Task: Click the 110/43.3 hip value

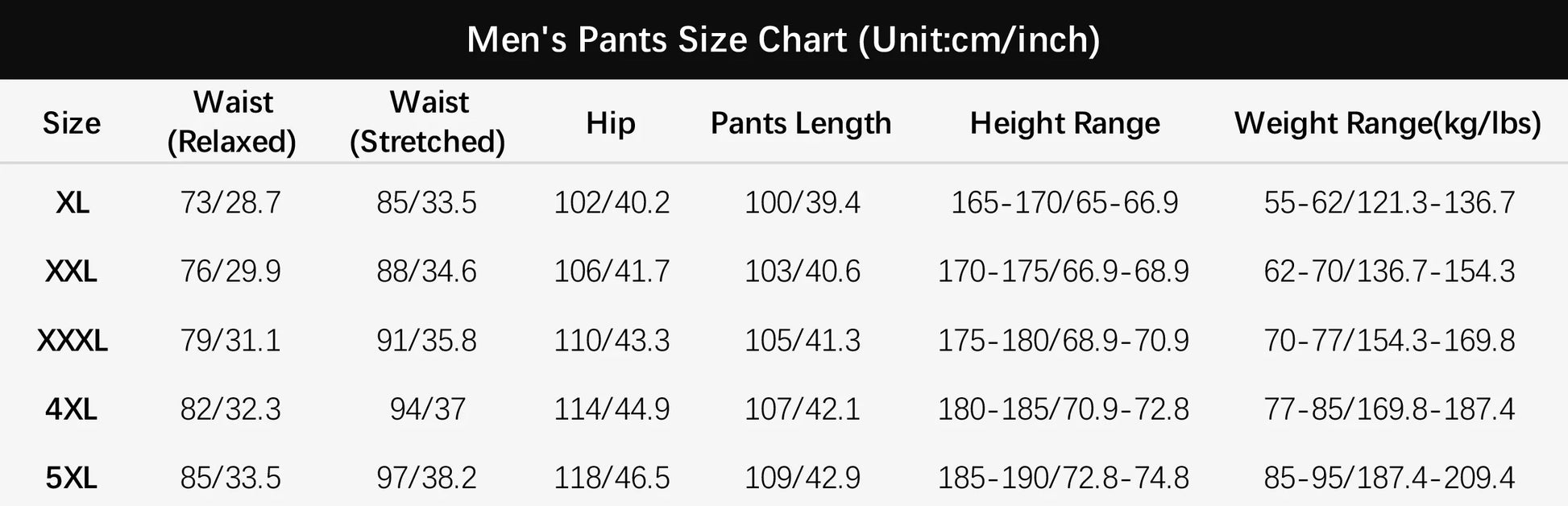Action: tap(612, 341)
